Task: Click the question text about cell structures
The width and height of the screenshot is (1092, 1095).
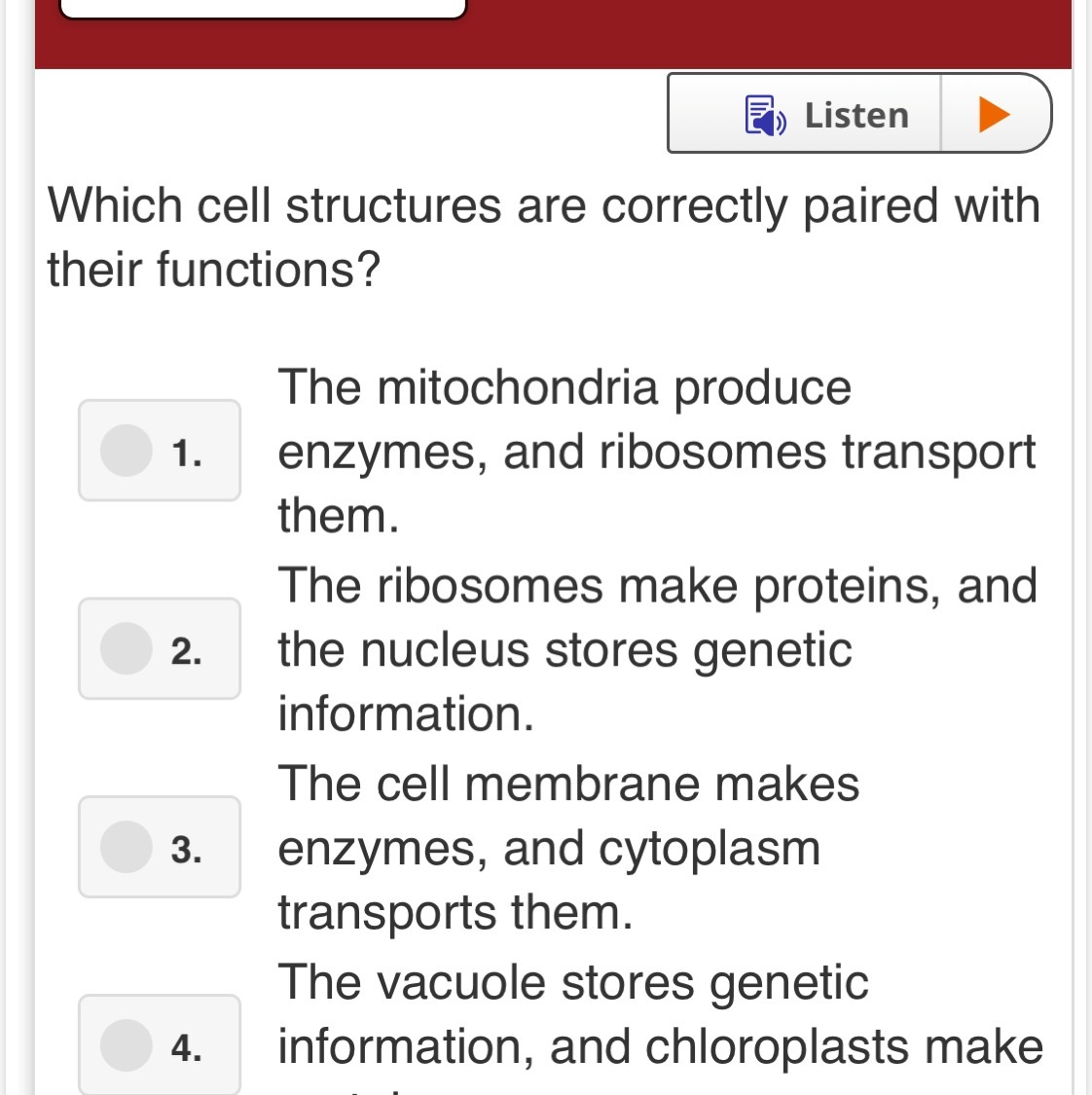Action: coord(544,237)
